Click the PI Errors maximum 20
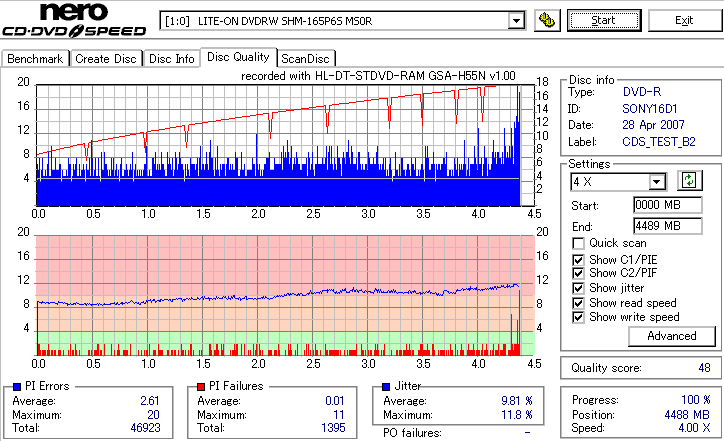 click(x=153, y=415)
